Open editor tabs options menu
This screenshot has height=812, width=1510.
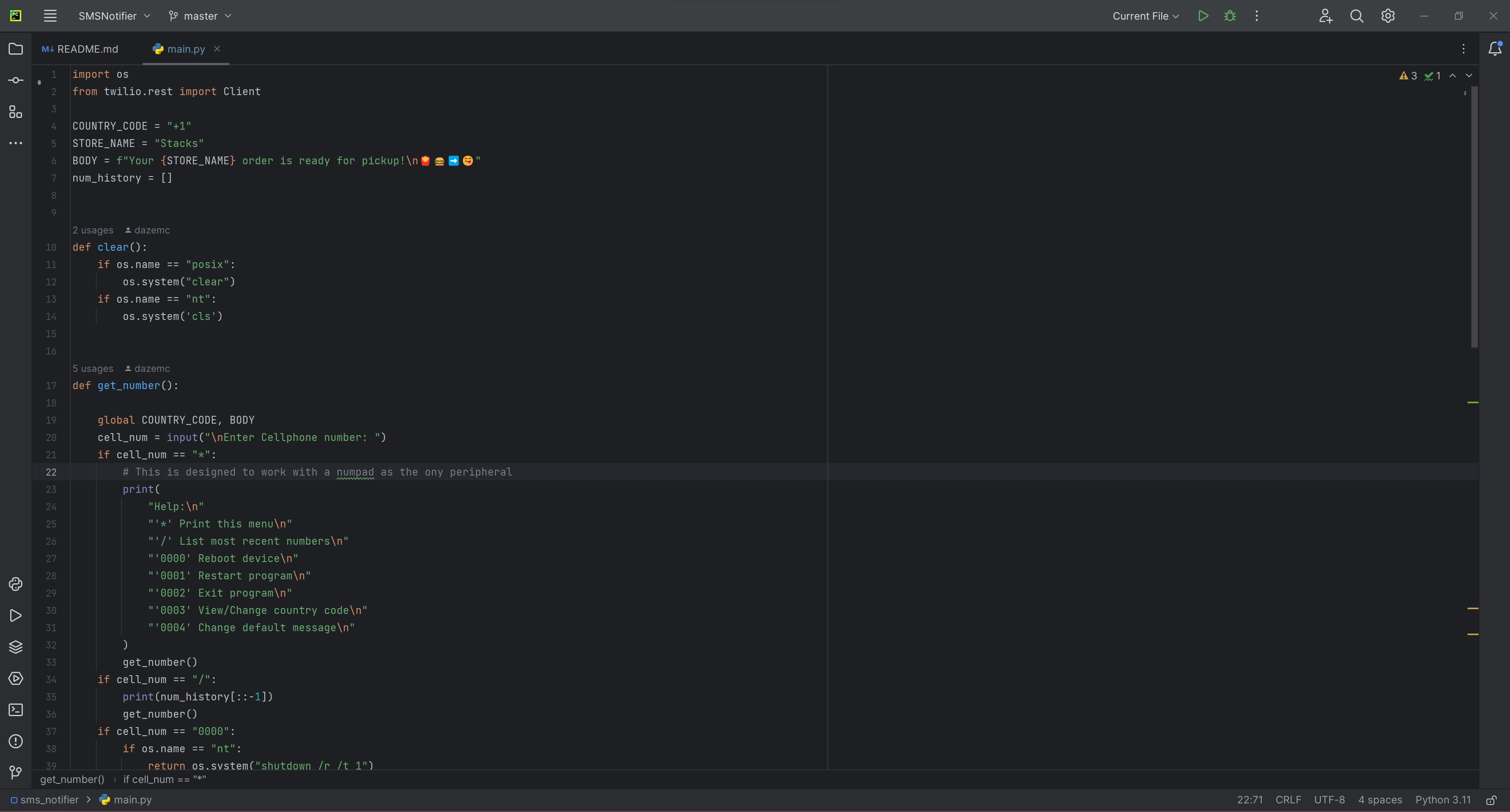[x=1463, y=49]
